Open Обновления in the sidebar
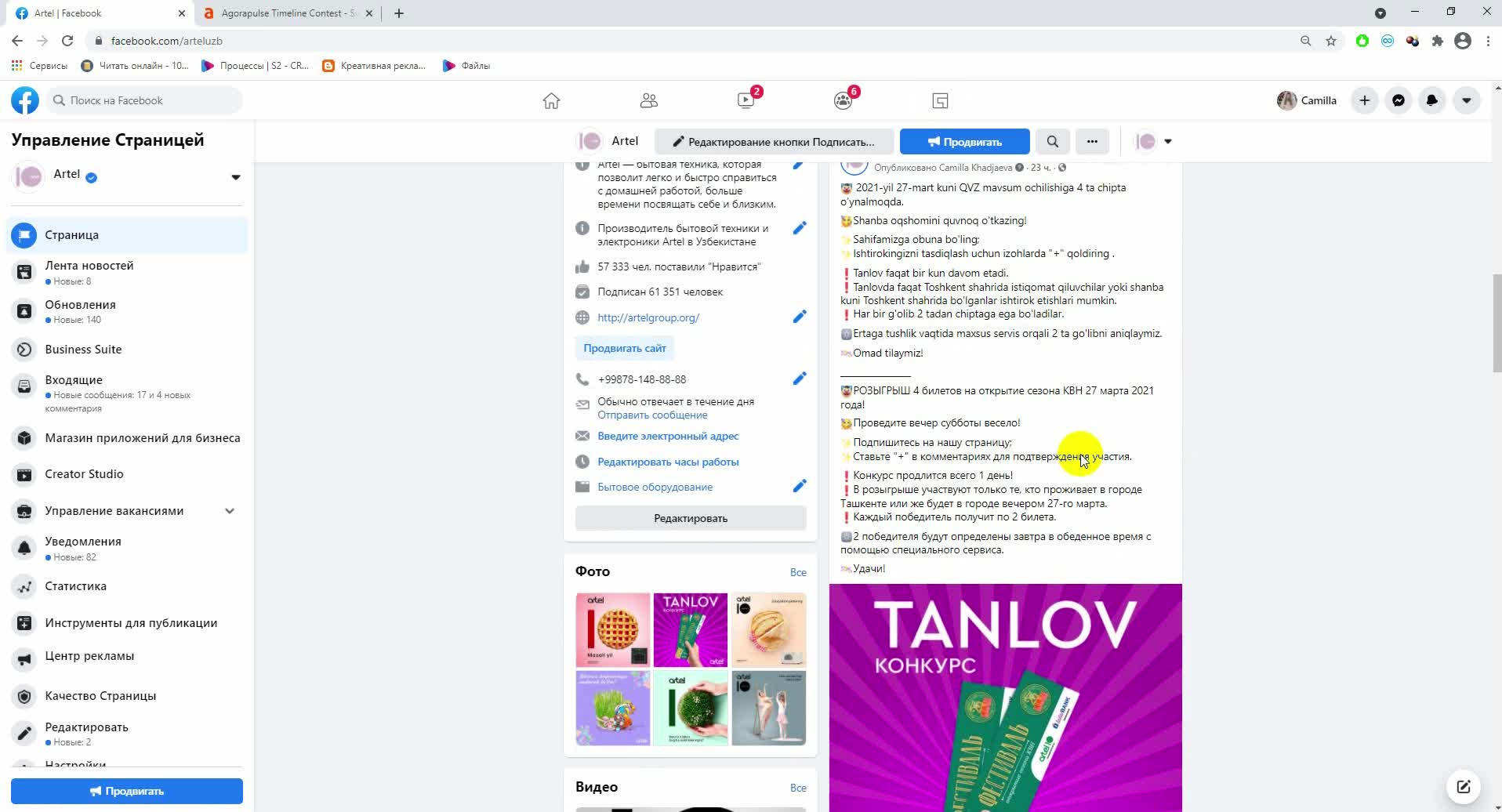 [x=127, y=311]
